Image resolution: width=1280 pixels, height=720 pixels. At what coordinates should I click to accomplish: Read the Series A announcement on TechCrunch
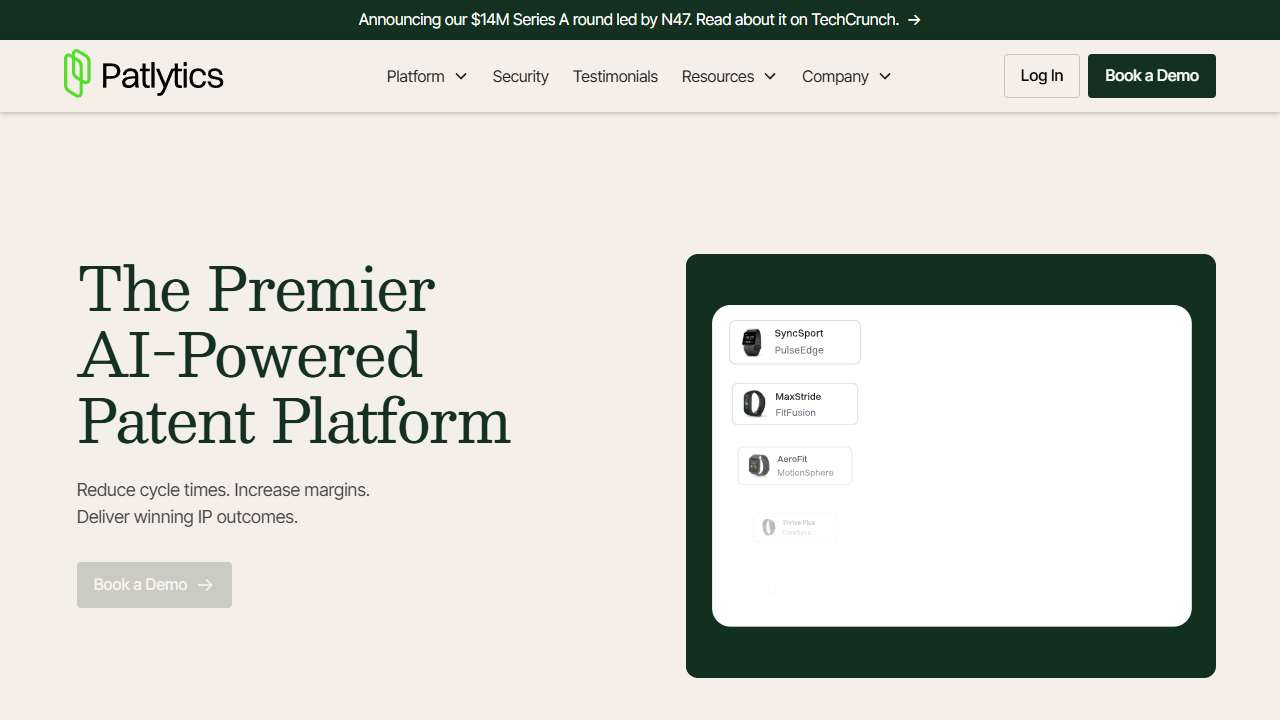[628, 20]
